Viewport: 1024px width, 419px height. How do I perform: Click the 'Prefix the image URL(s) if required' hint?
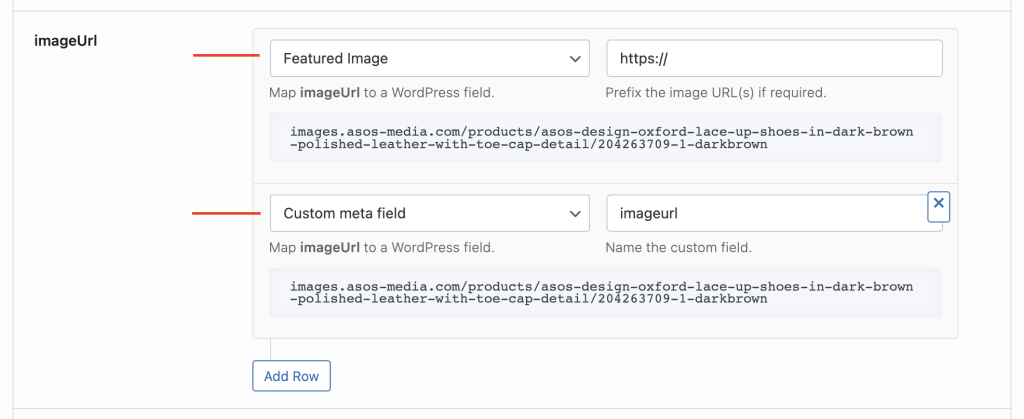pyautogui.click(x=715, y=93)
